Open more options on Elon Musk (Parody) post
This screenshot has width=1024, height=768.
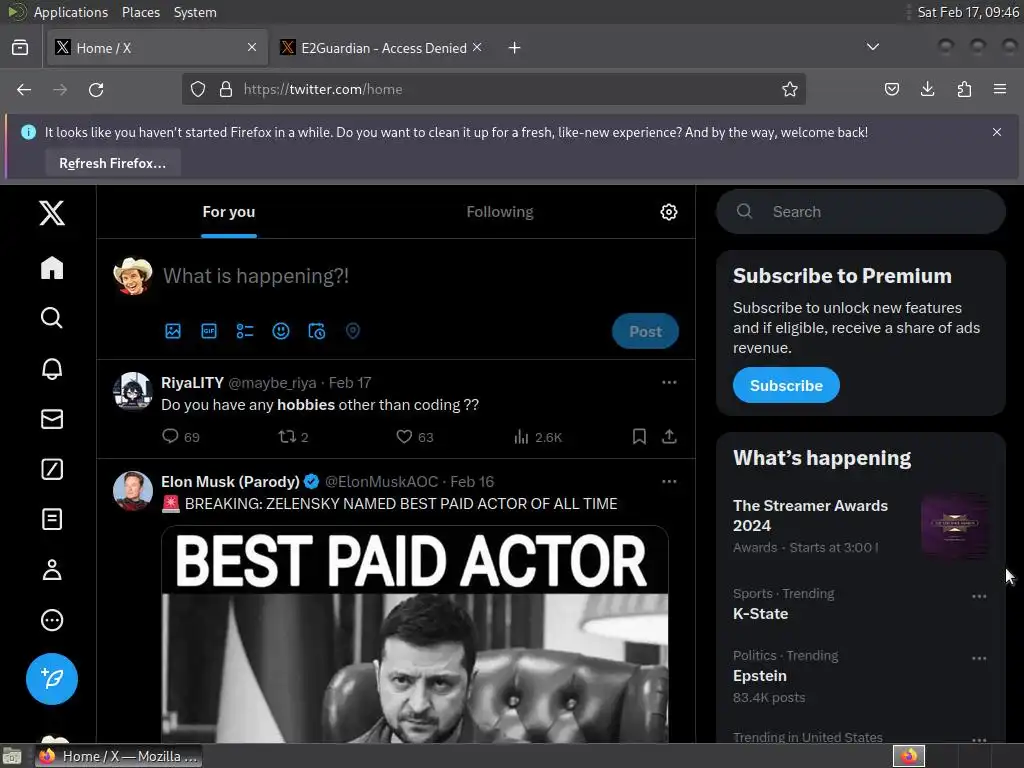[x=669, y=481]
